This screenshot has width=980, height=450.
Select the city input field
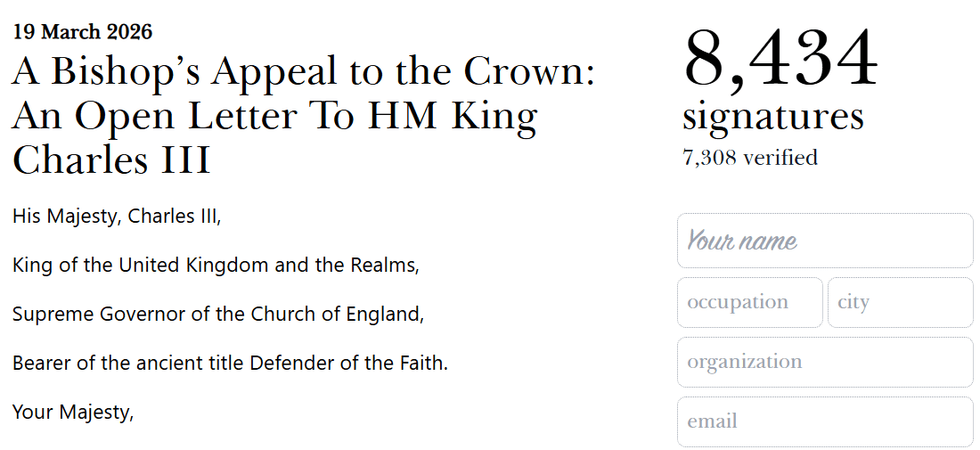tap(899, 302)
